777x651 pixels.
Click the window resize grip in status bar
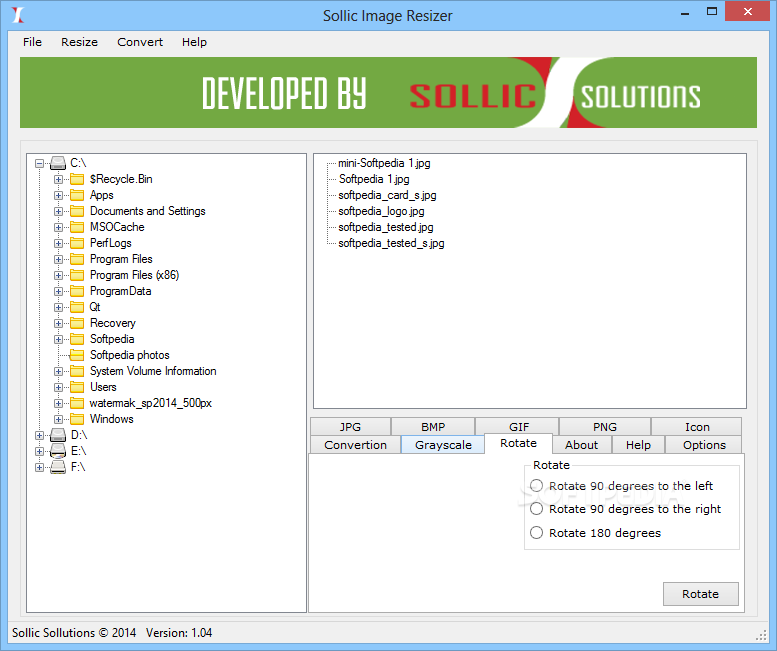[x=761, y=635]
